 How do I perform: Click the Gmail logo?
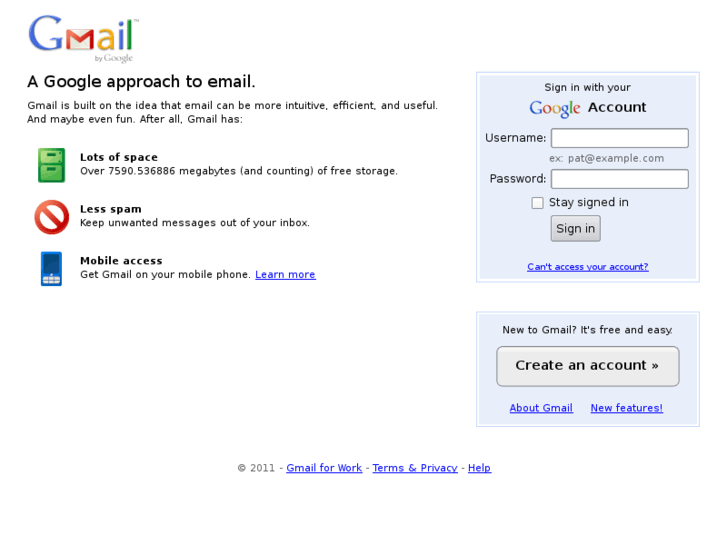82,38
